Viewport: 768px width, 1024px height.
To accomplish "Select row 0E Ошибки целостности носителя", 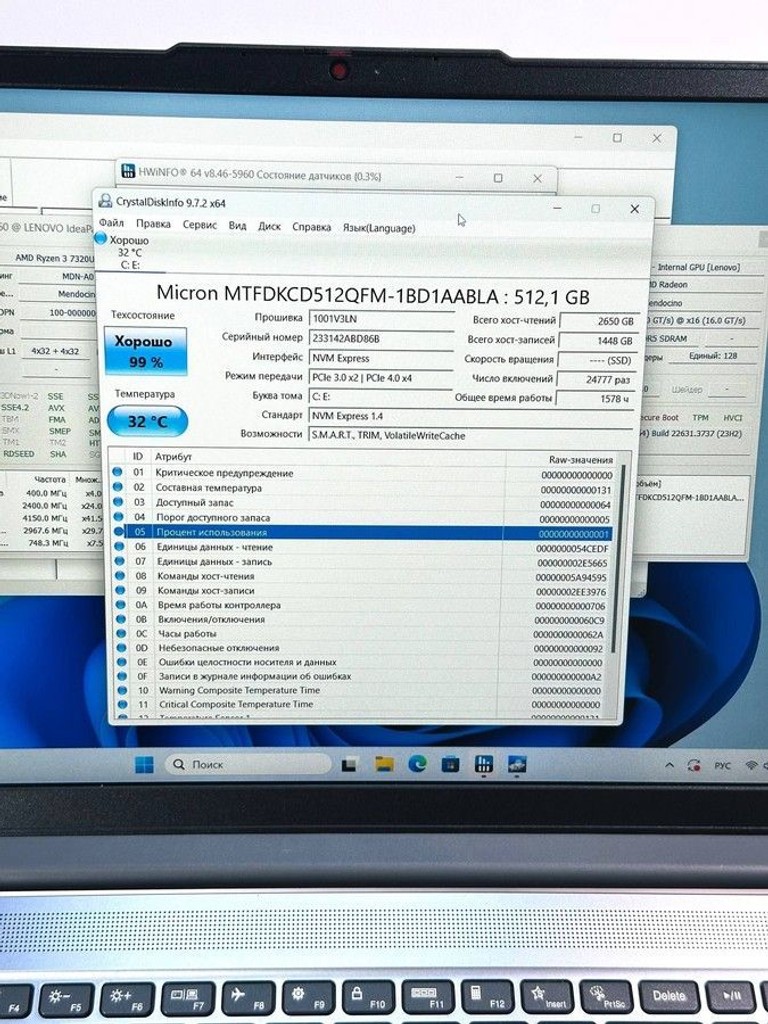I will 363,662.
